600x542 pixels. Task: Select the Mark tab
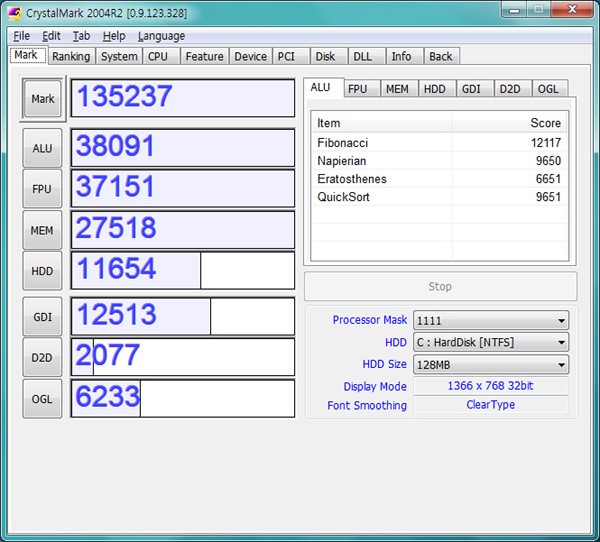point(28,55)
